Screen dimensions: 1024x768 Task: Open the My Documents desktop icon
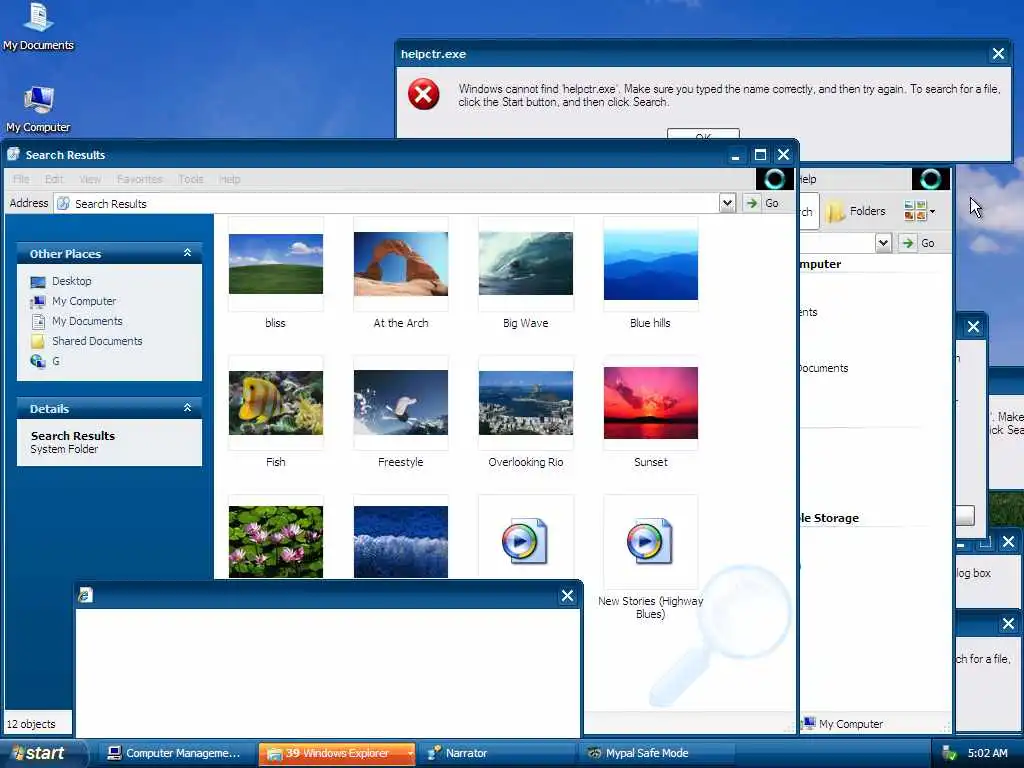coord(38,26)
